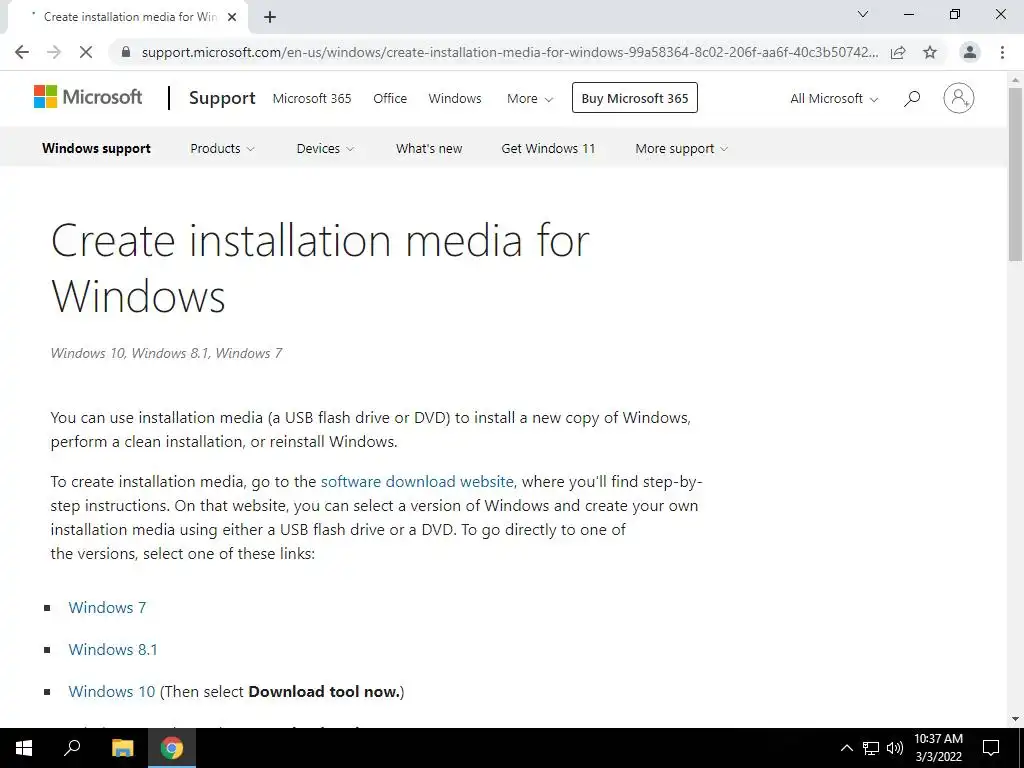Expand the All Microsoft dropdown

834,99
